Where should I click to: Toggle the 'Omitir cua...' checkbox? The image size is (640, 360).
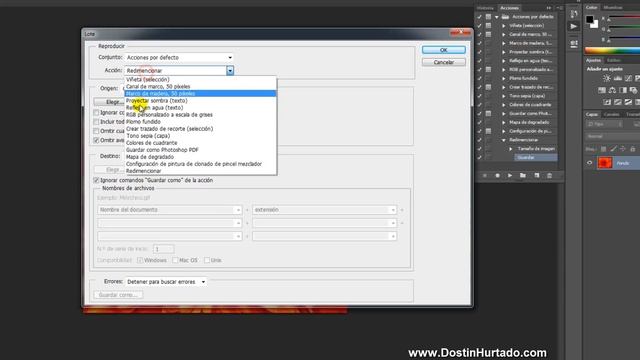[96, 131]
